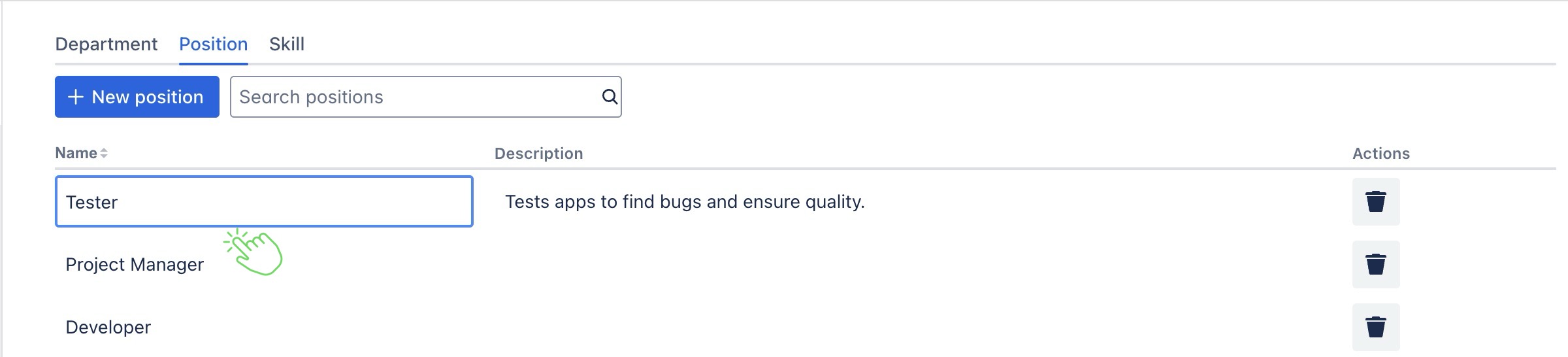Edit the Tester description text
The width and height of the screenshot is (1568, 357).
(684, 201)
